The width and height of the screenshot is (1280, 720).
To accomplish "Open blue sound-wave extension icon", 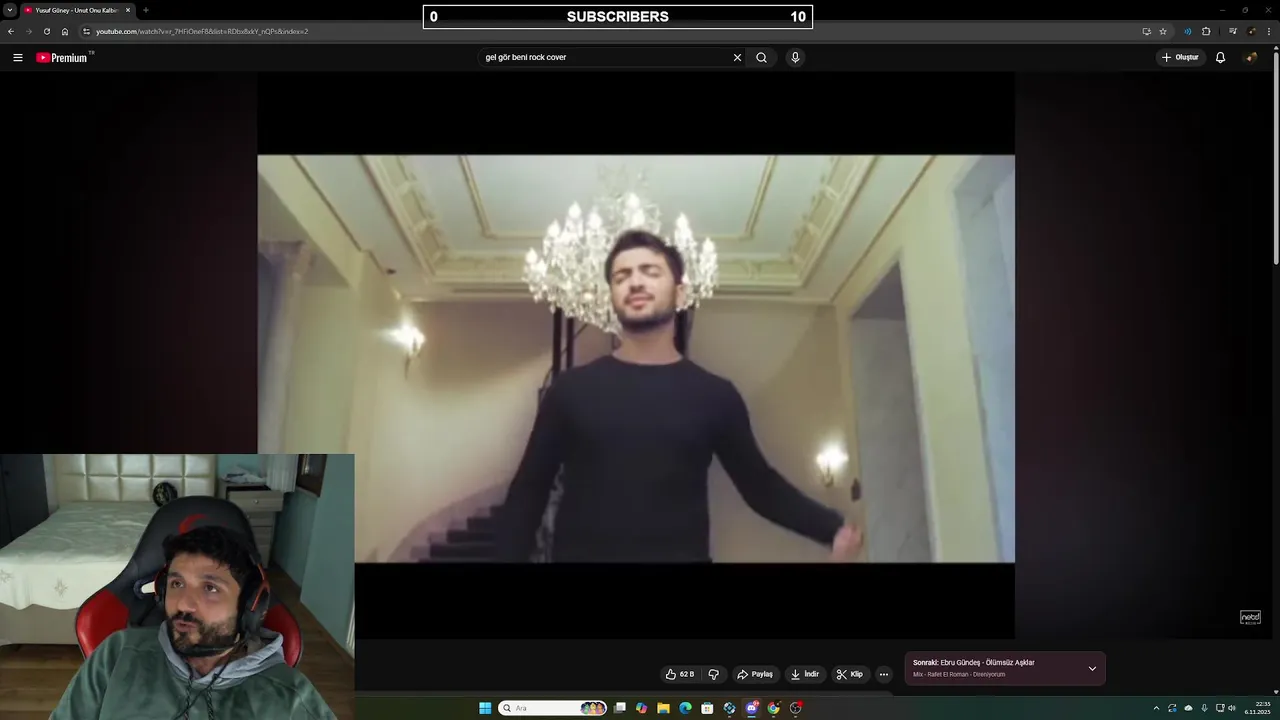I will tap(1188, 31).
